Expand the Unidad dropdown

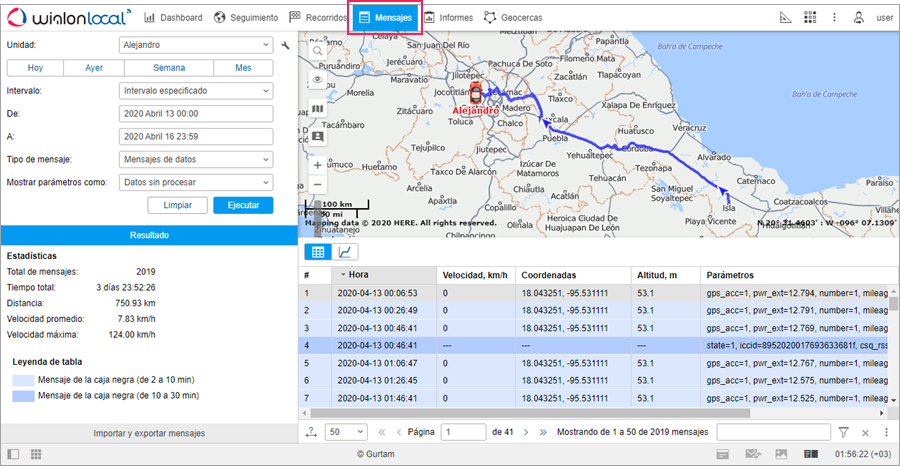point(195,45)
